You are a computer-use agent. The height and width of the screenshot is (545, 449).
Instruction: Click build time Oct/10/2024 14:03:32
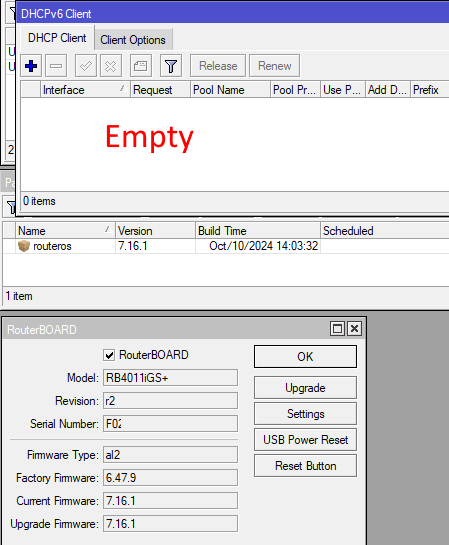263,246
